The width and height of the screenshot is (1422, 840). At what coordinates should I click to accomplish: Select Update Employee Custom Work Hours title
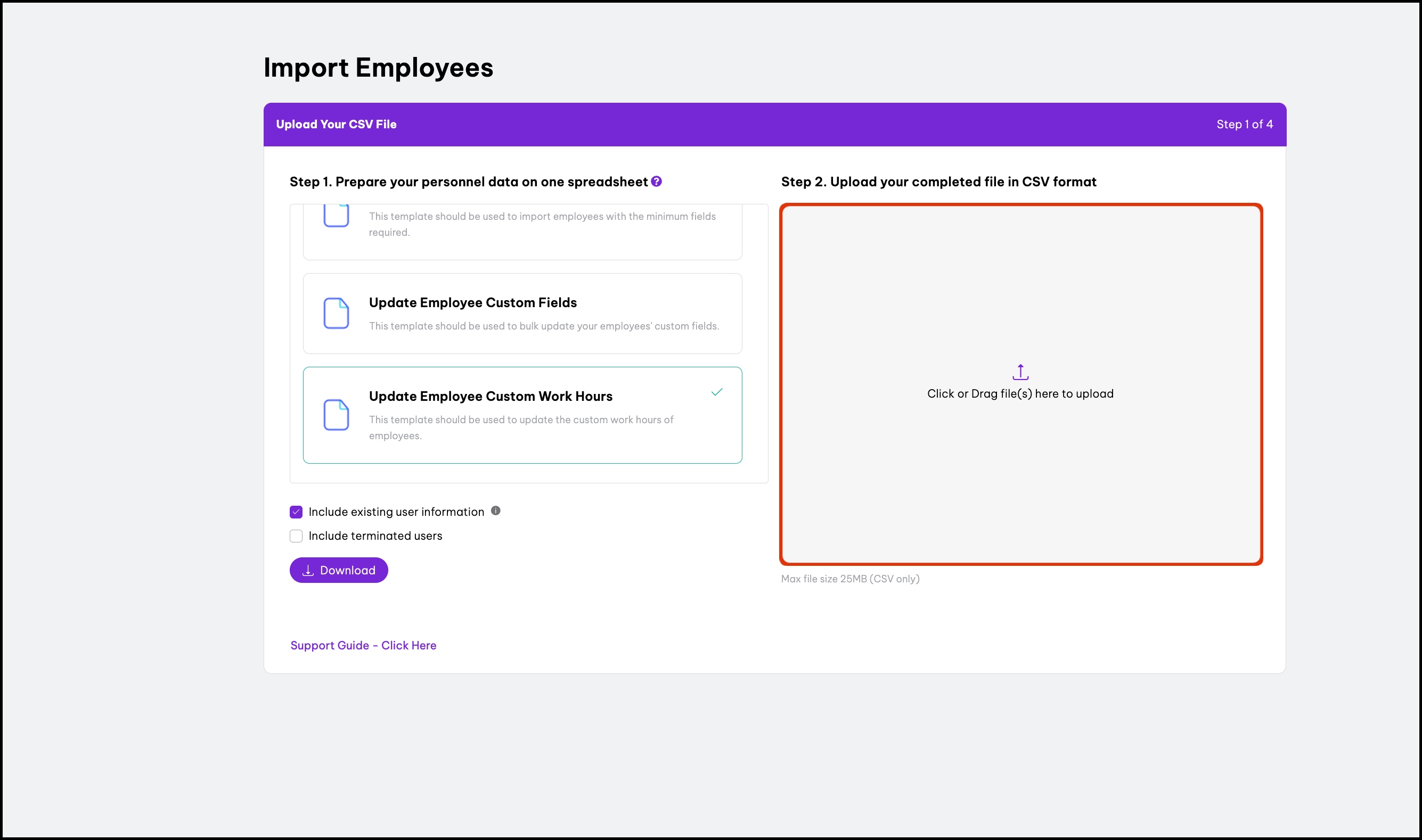point(491,396)
